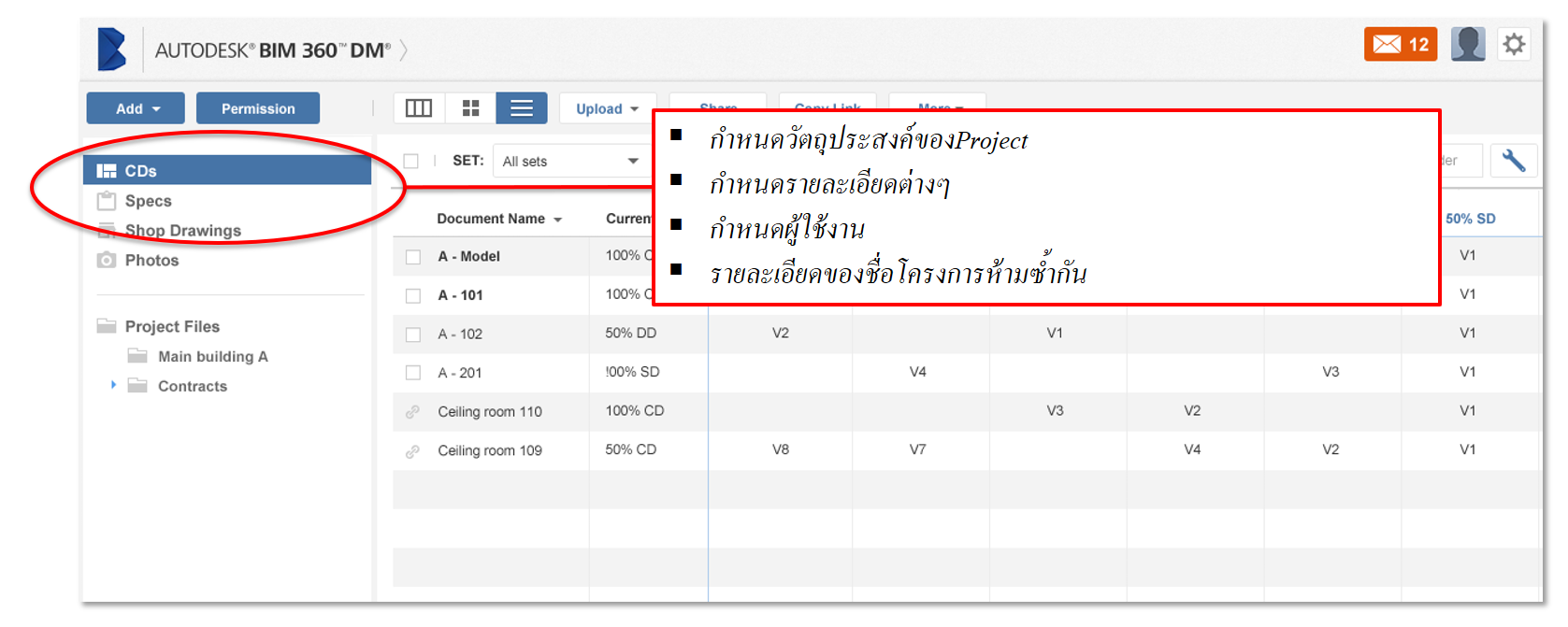Viewport: 1568px width, 627px height.
Task: Click the Main building A folder icon
Action: pyautogui.click(x=137, y=356)
